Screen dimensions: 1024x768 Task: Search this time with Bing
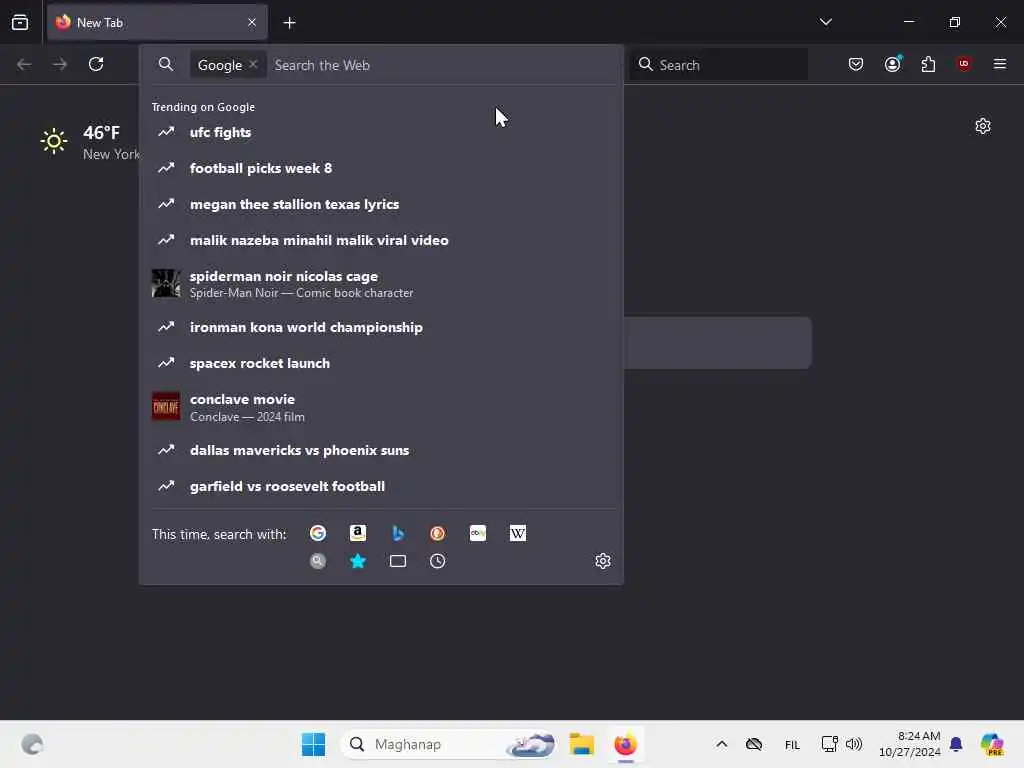[x=398, y=533]
